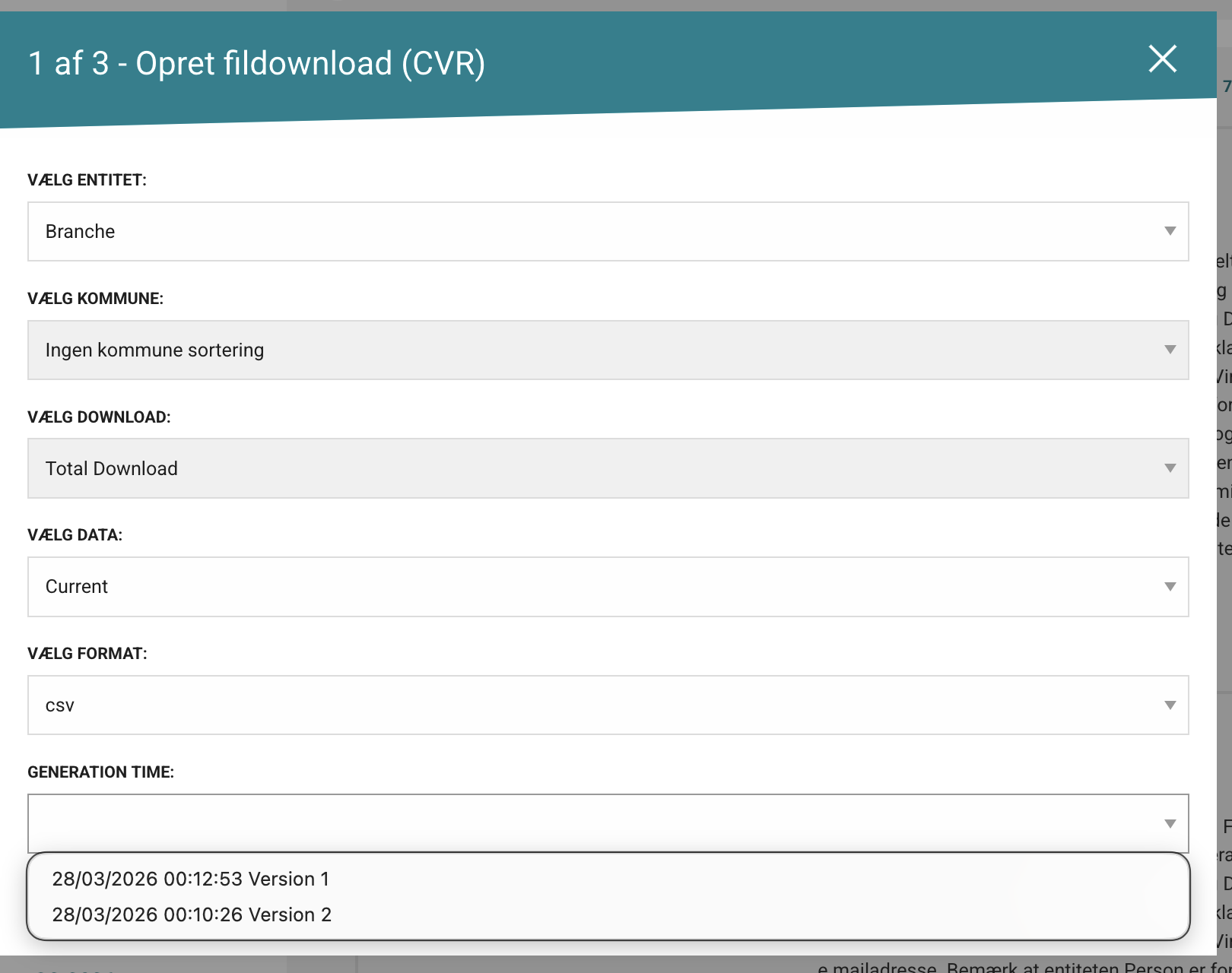Open the Vælg Data dropdown showing Current
This screenshot has width=1232, height=973.
[x=593, y=587]
